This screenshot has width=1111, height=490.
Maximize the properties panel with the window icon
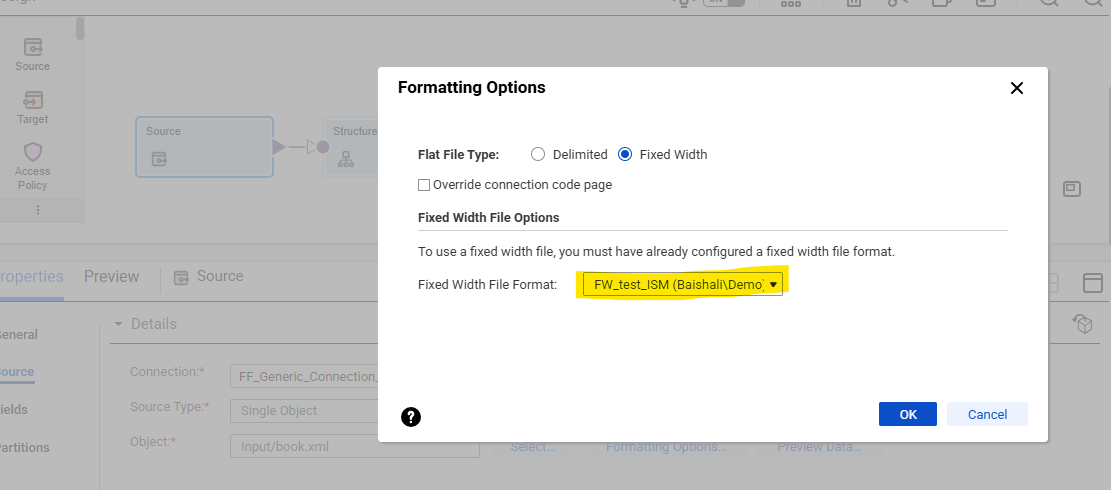pyautogui.click(x=1093, y=283)
